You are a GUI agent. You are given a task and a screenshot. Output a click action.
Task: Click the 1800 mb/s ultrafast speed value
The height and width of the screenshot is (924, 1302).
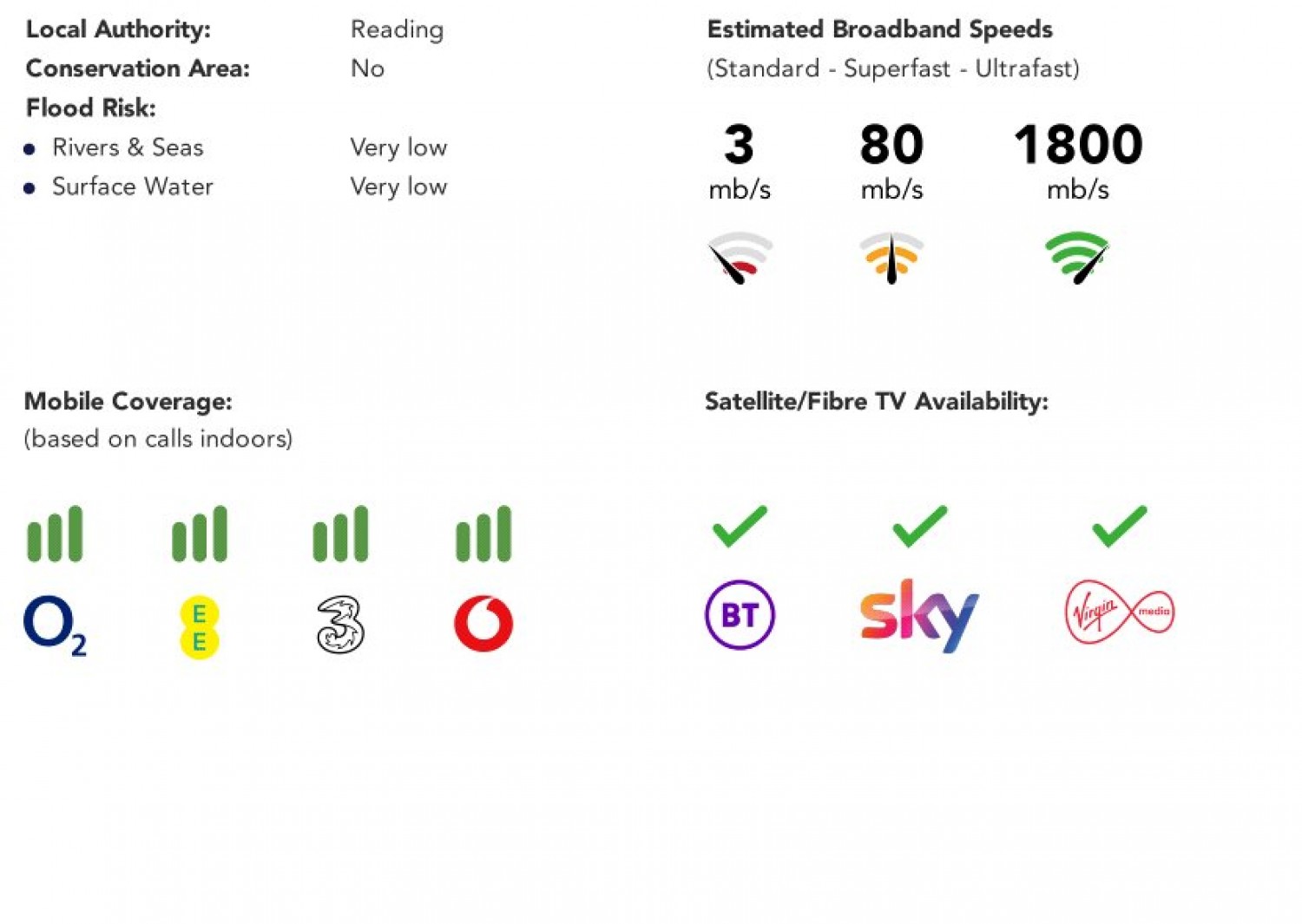click(x=1078, y=145)
